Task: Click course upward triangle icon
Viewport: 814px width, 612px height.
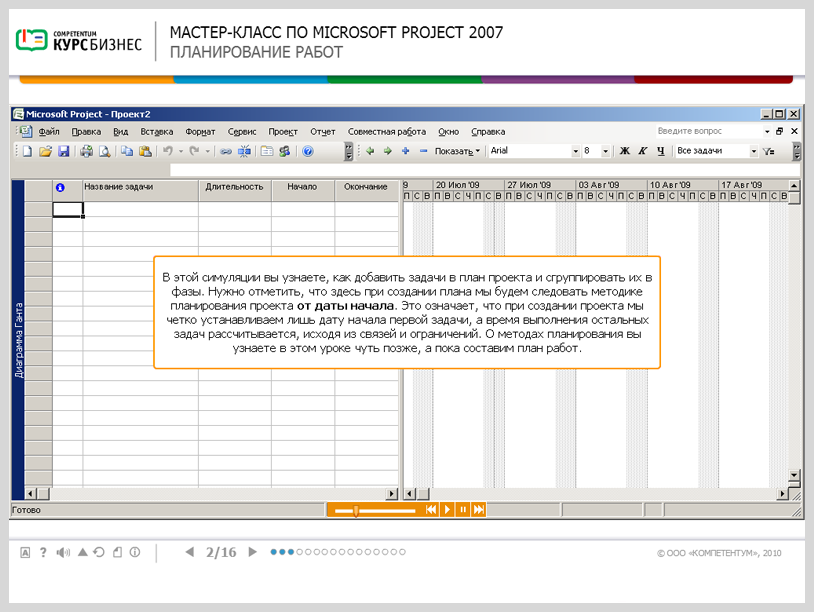Action: pyautogui.click(x=83, y=552)
